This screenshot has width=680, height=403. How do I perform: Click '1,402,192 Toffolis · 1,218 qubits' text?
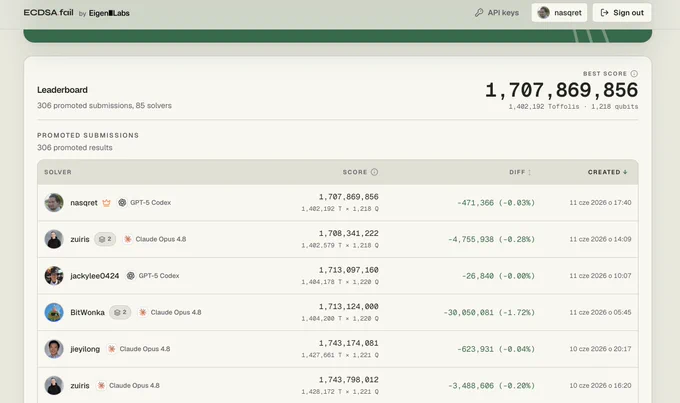(573, 107)
